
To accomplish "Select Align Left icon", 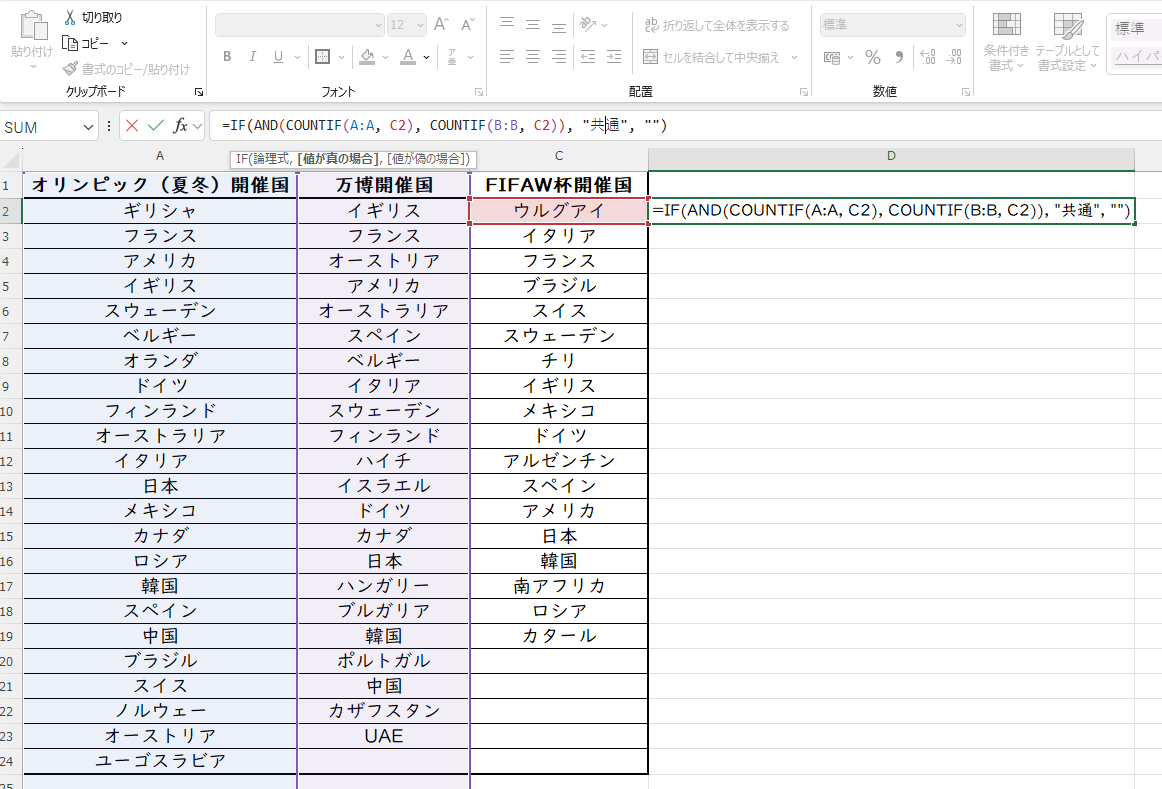I will pyautogui.click(x=507, y=56).
